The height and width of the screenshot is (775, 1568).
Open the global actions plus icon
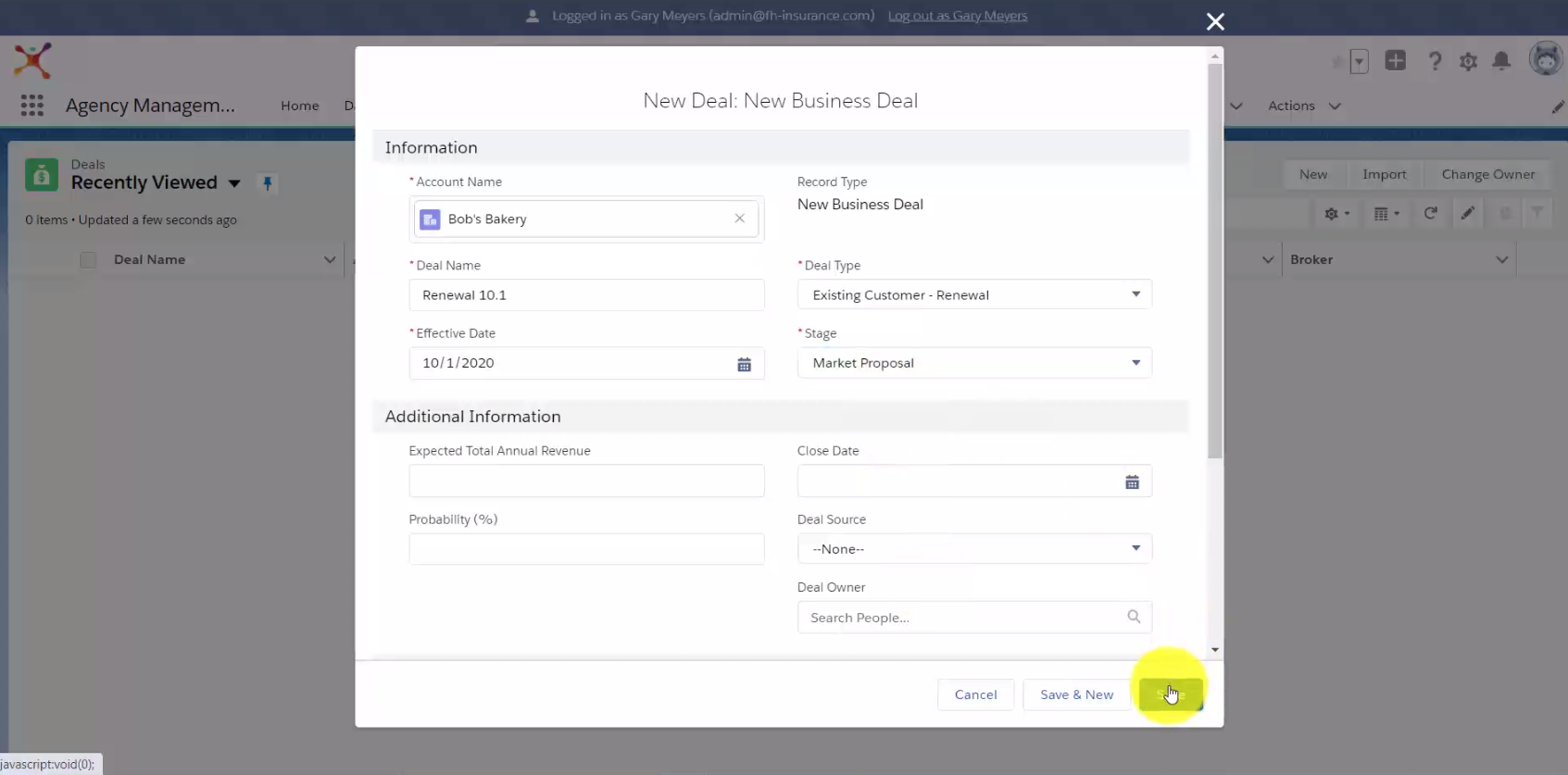pos(1396,61)
